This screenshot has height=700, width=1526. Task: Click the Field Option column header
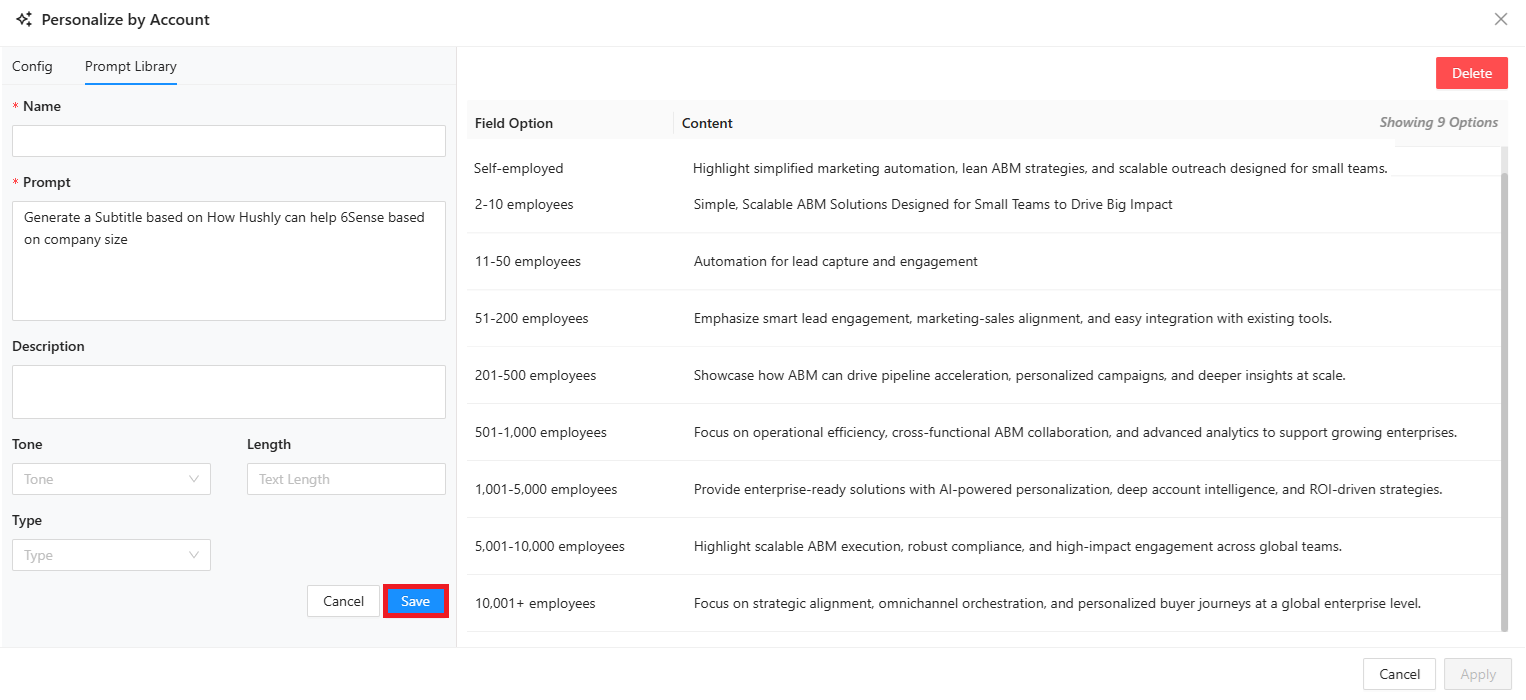(x=514, y=123)
